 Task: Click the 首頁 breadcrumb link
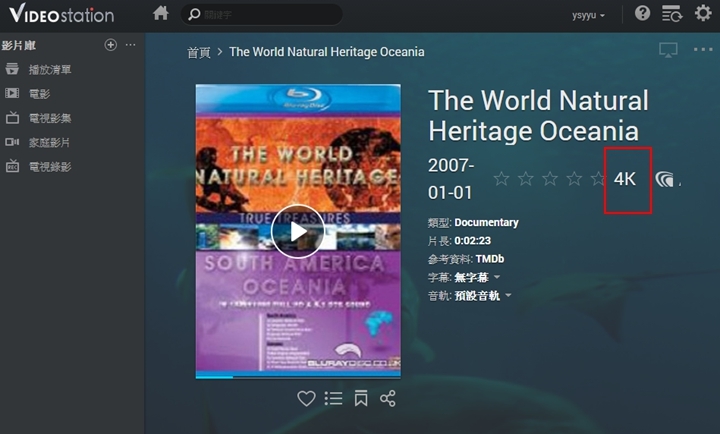coord(199,52)
